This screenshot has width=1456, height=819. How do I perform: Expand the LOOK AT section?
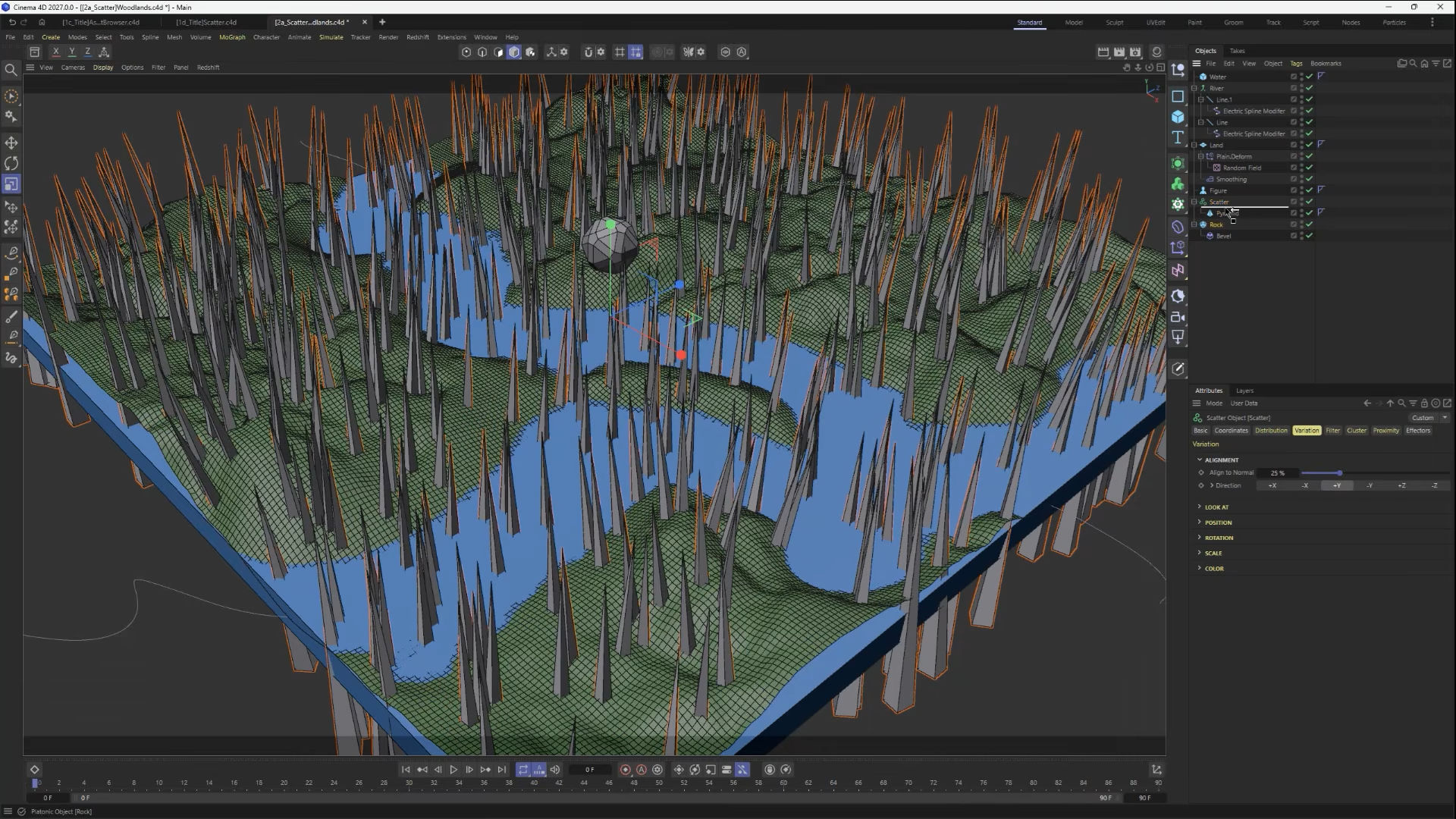pos(1199,507)
